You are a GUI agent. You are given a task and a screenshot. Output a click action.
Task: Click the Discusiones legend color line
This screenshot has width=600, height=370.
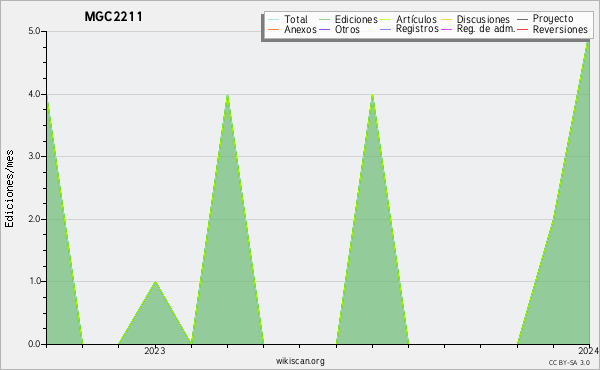point(447,20)
